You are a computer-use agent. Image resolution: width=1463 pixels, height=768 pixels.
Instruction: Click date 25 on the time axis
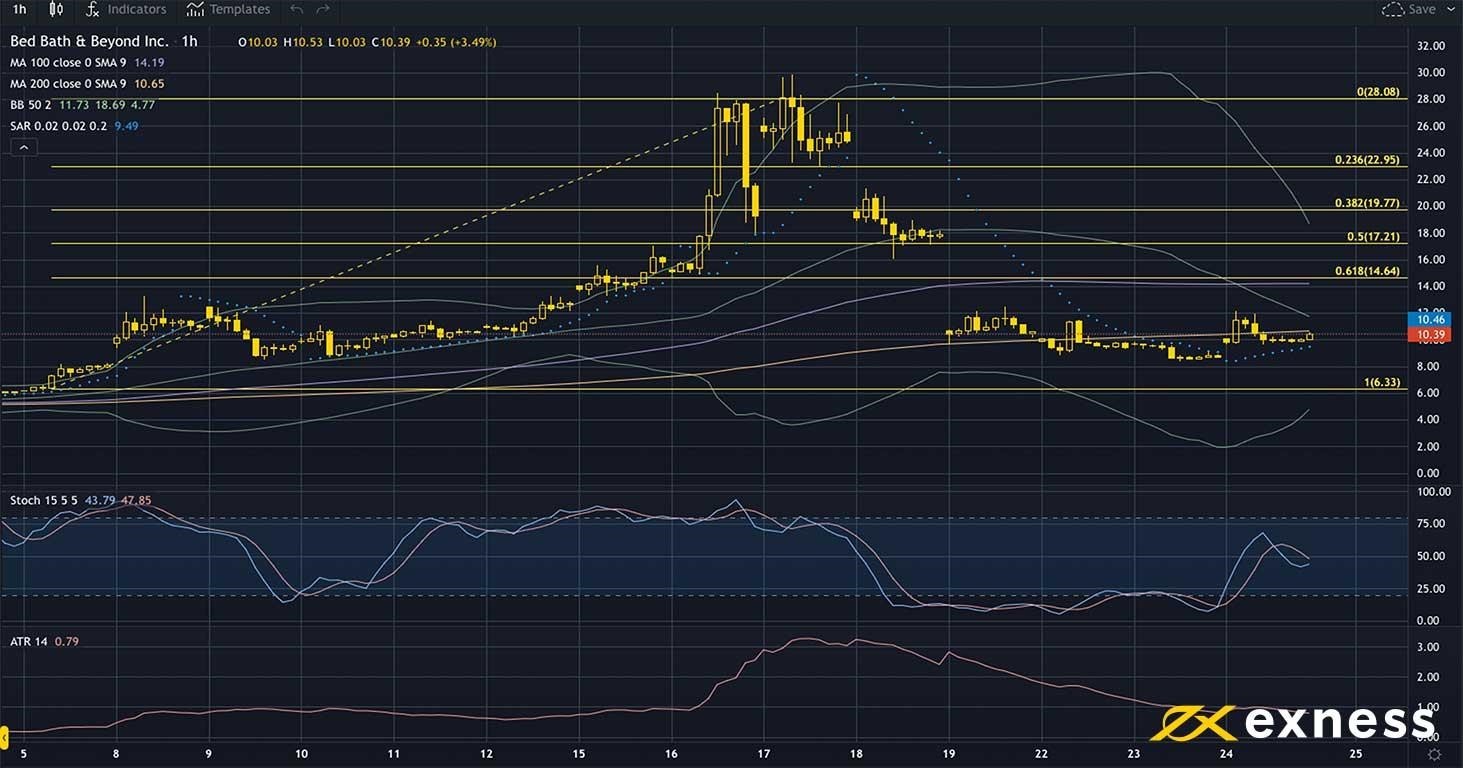(1355, 753)
